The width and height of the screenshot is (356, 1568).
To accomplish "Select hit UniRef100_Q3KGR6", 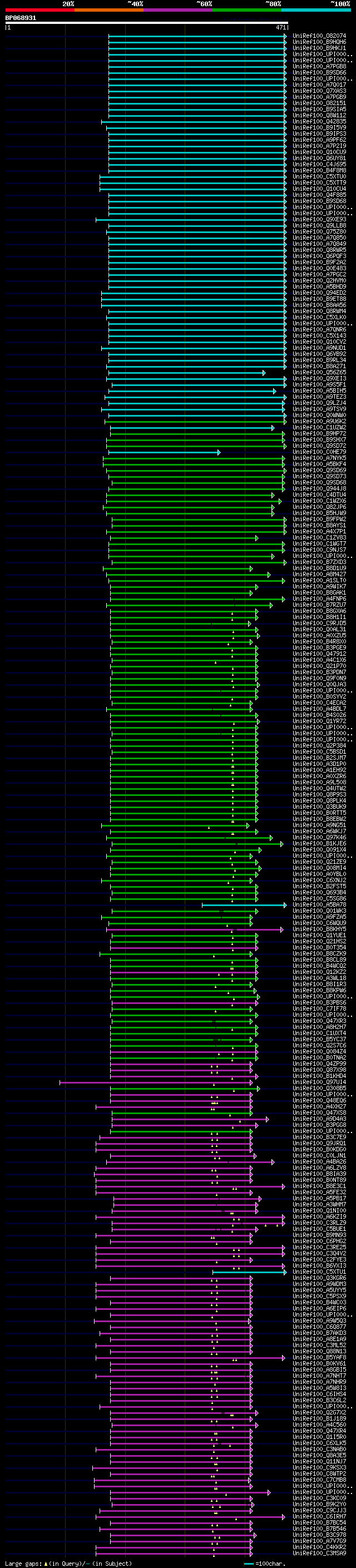I will coord(319,1278).
